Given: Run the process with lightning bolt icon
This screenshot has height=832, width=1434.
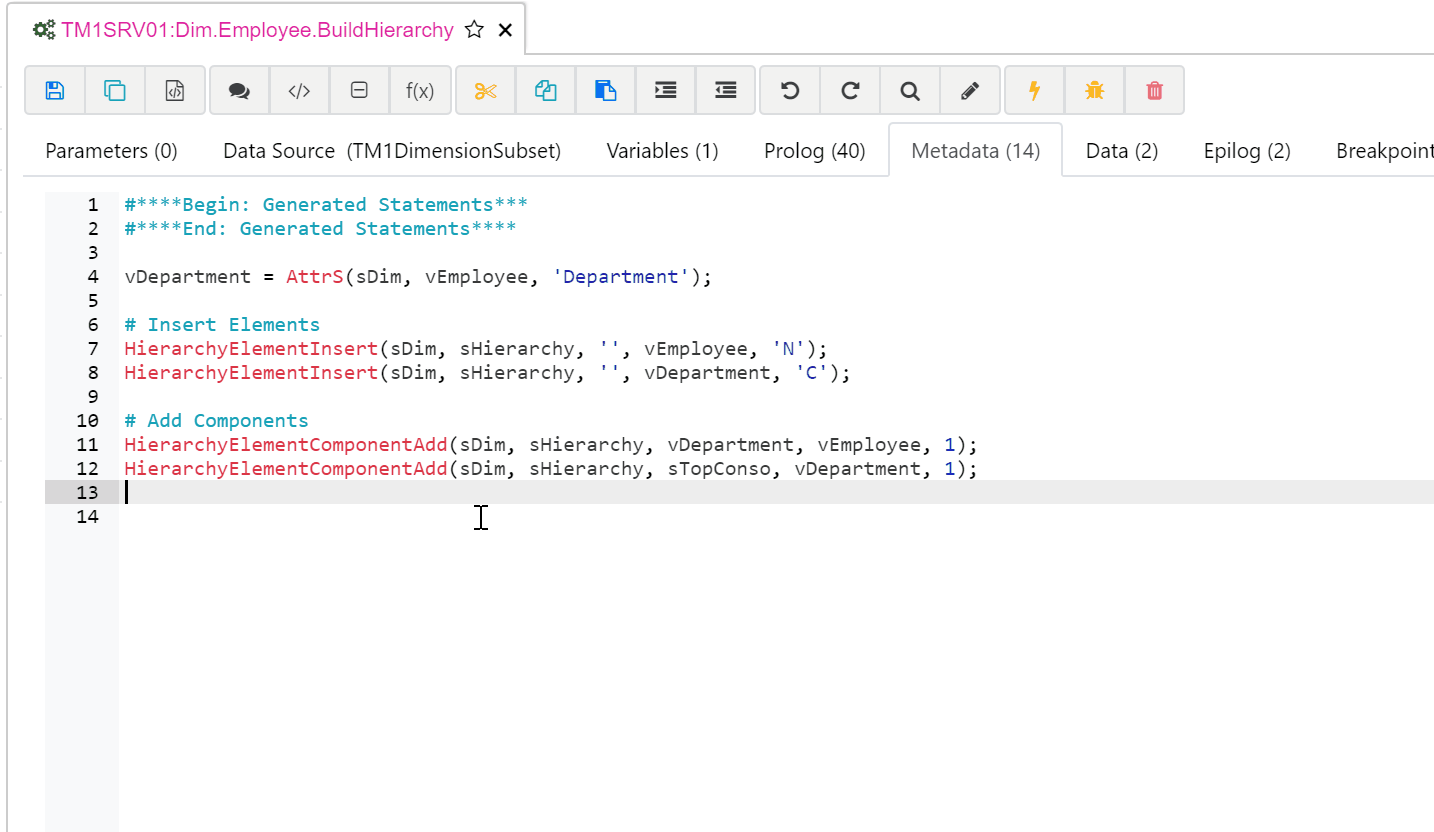Looking at the screenshot, I should pos(1033,90).
